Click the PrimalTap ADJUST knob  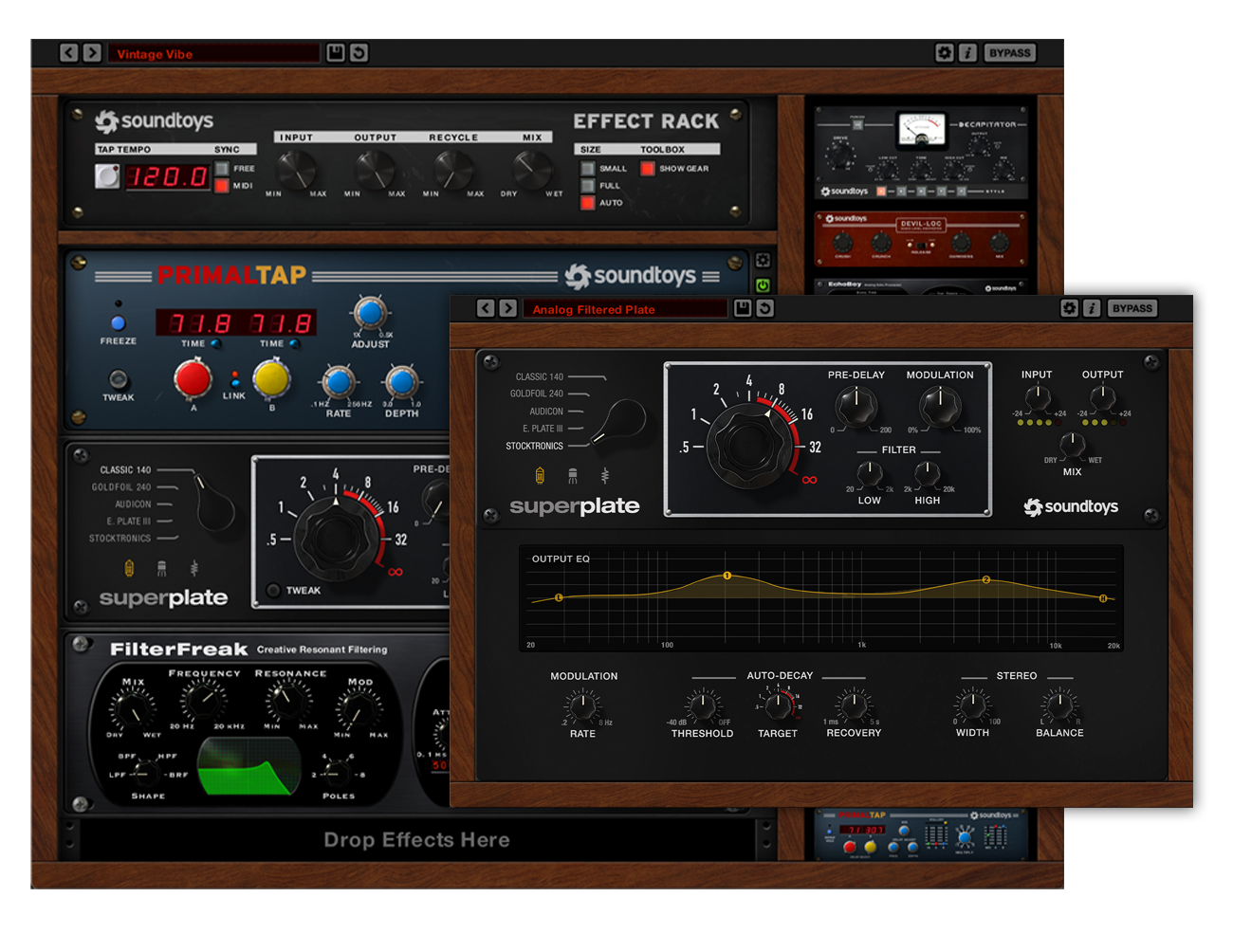tap(370, 312)
